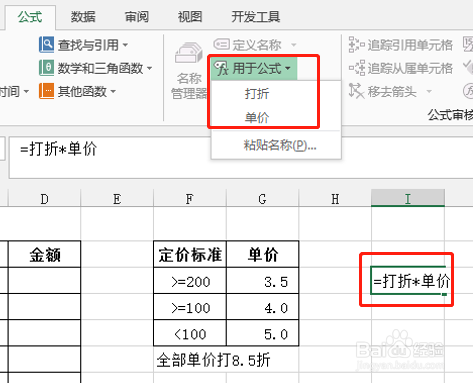Select the cell with value 5.0
The height and width of the screenshot is (383, 473).
pyautogui.click(x=263, y=333)
